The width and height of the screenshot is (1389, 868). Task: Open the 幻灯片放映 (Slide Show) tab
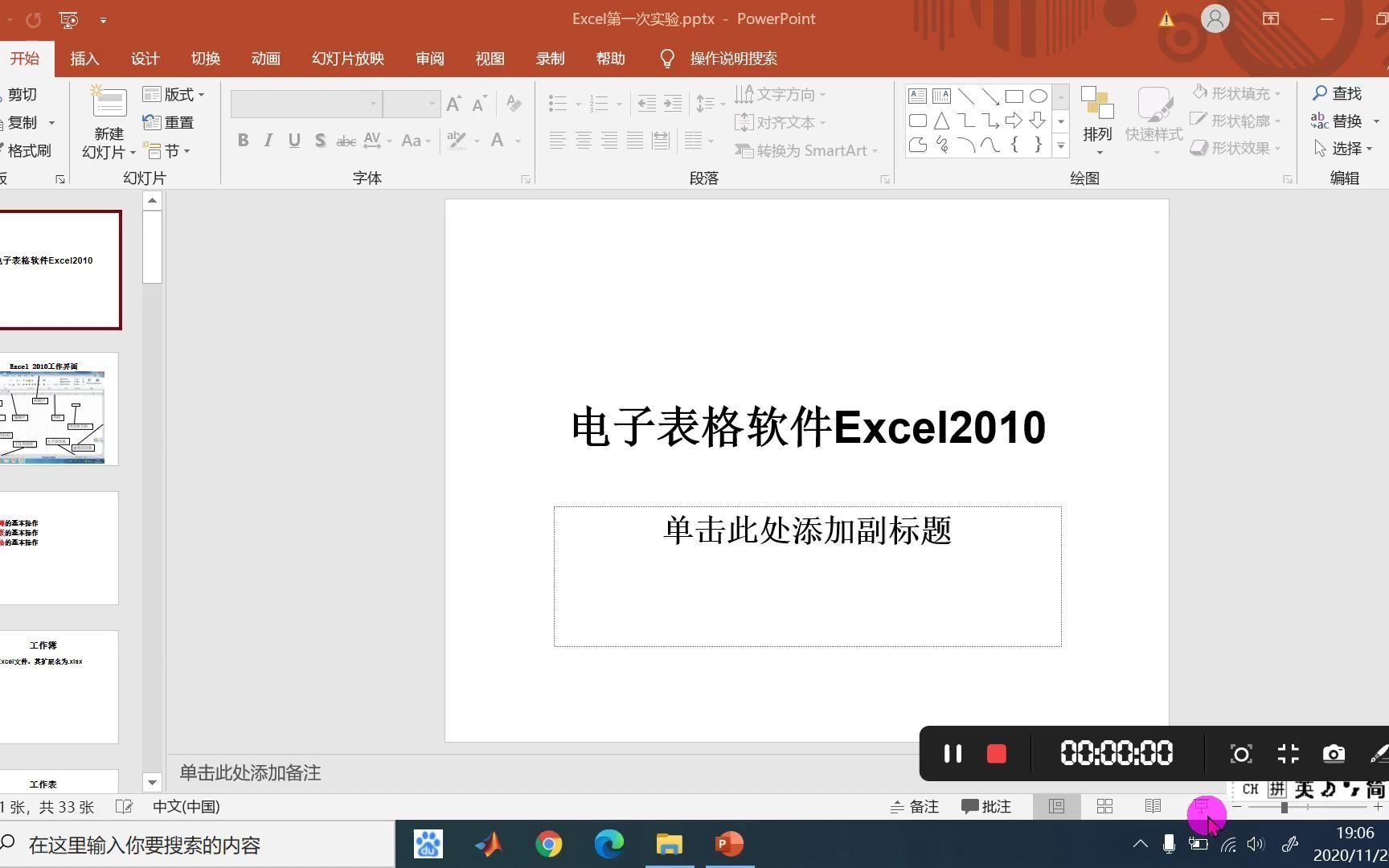coord(346,58)
